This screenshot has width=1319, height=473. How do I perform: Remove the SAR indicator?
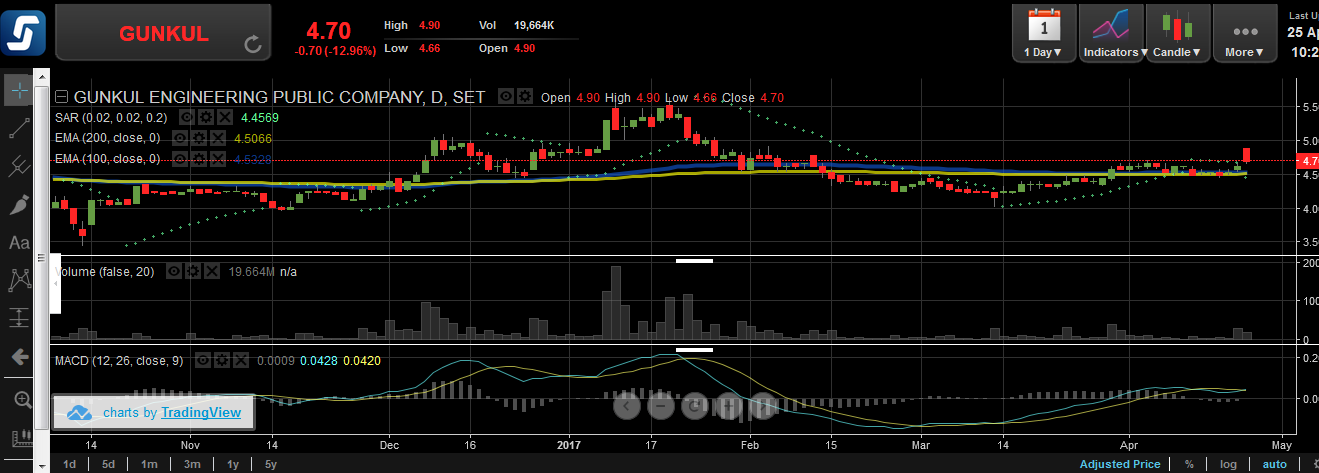pyautogui.click(x=226, y=117)
